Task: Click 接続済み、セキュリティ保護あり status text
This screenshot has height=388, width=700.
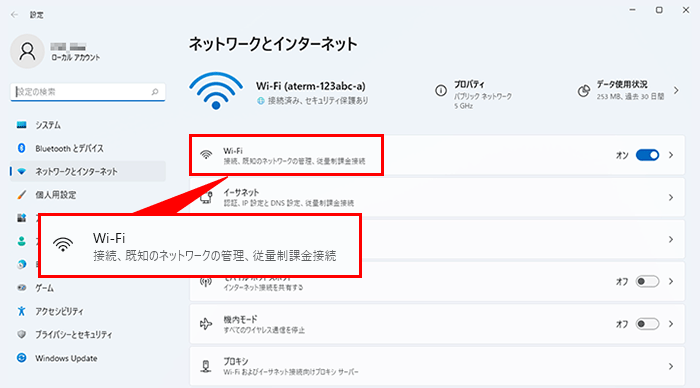Action: (318, 101)
